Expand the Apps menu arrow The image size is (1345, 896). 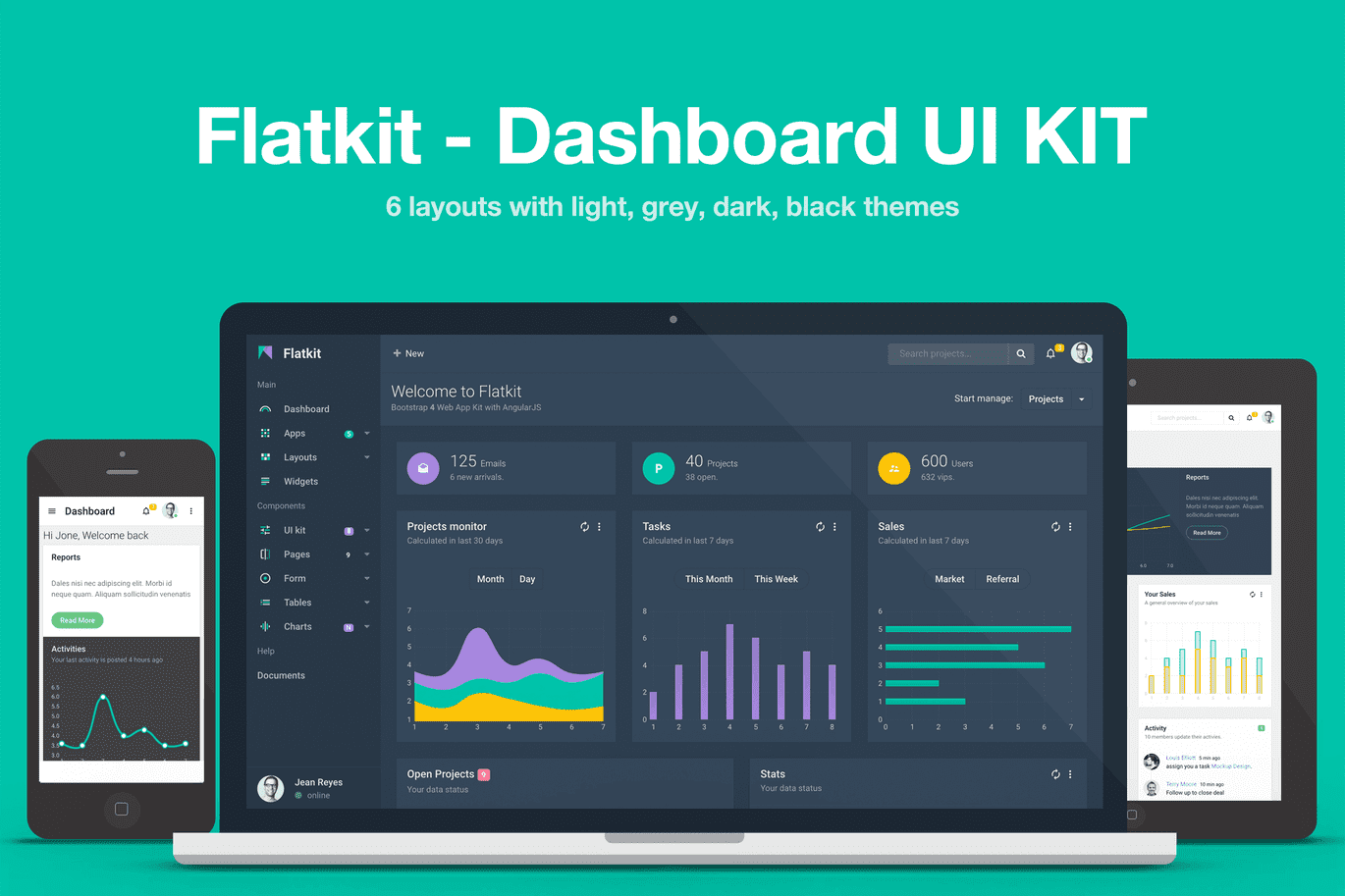pyautogui.click(x=367, y=434)
